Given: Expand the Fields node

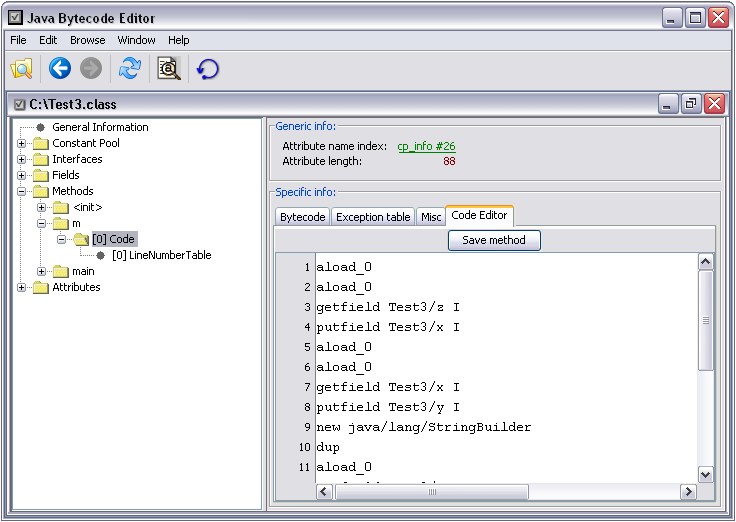Looking at the screenshot, I should pos(21,175).
